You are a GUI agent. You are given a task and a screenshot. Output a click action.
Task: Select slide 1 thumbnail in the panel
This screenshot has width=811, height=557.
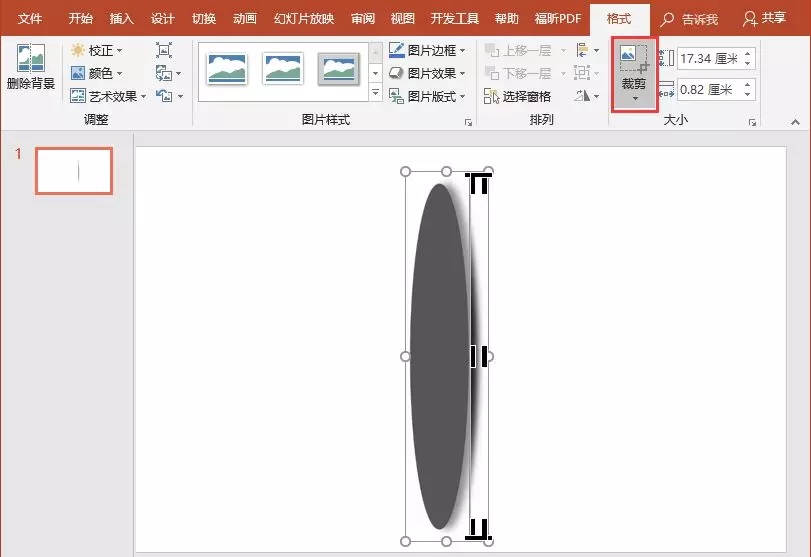[x=74, y=171]
